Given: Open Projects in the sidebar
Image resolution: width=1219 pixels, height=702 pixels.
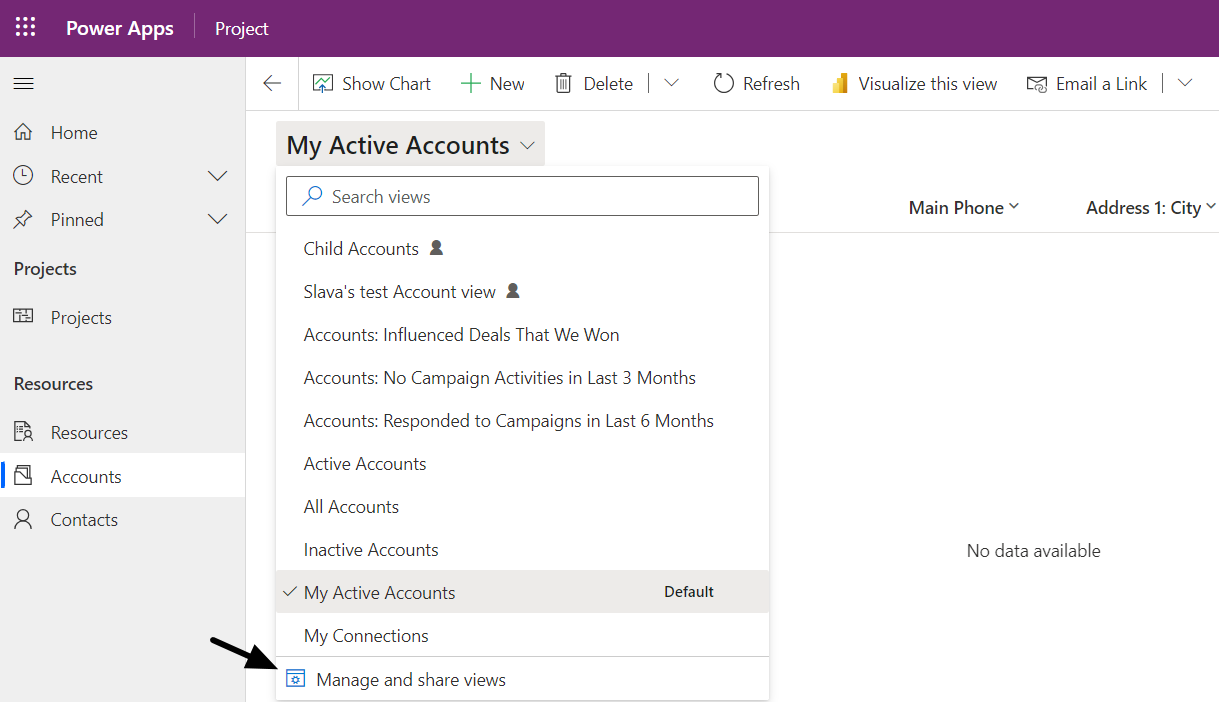Looking at the screenshot, I should click(122, 318).
